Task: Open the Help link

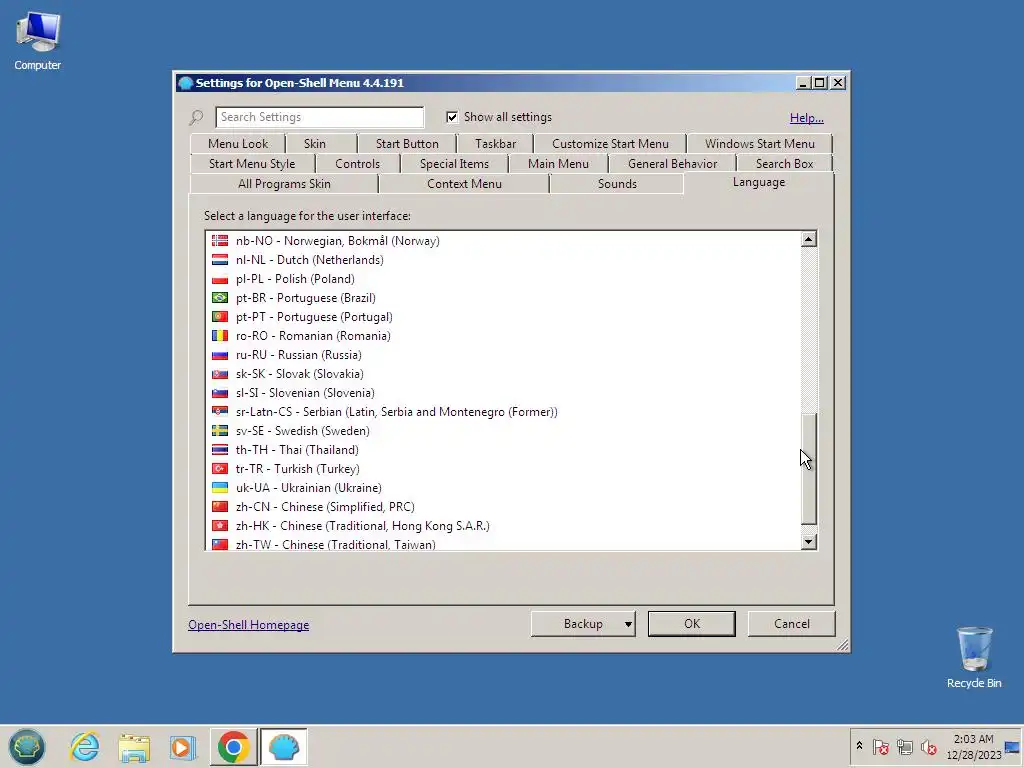Action: point(807,118)
